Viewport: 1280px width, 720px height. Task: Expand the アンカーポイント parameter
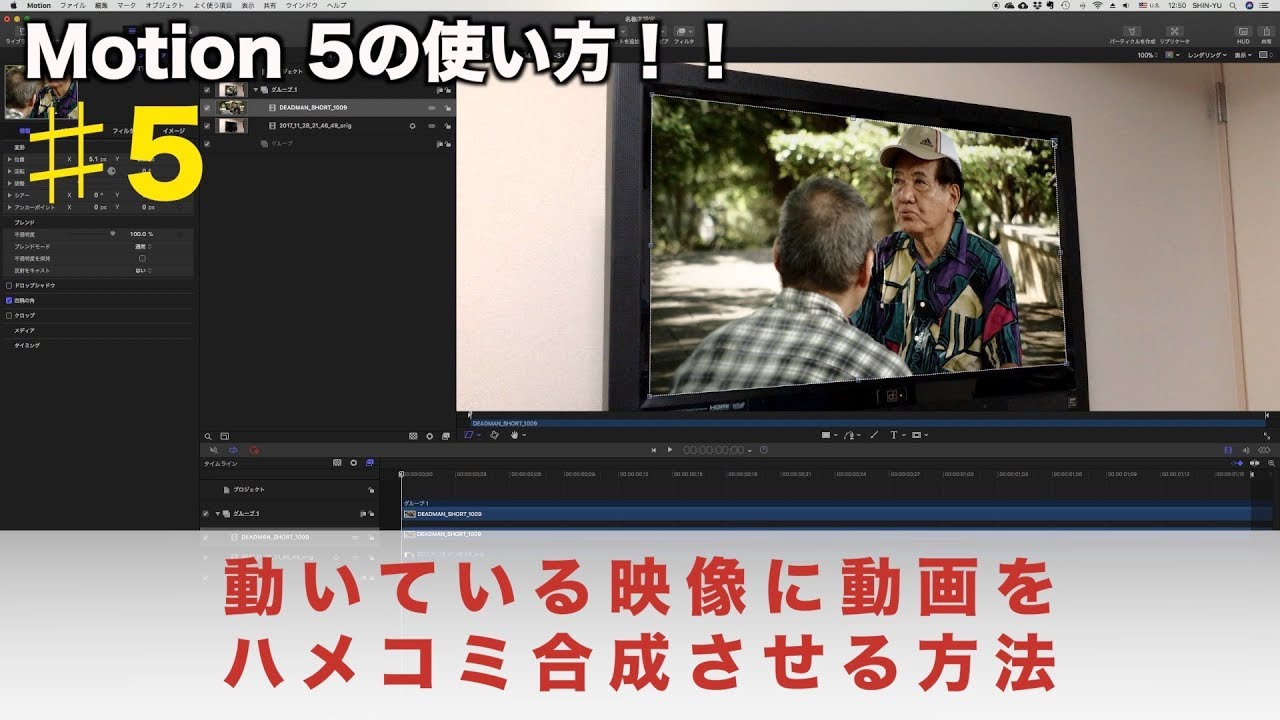pyautogui.click(x=10, y=207)
